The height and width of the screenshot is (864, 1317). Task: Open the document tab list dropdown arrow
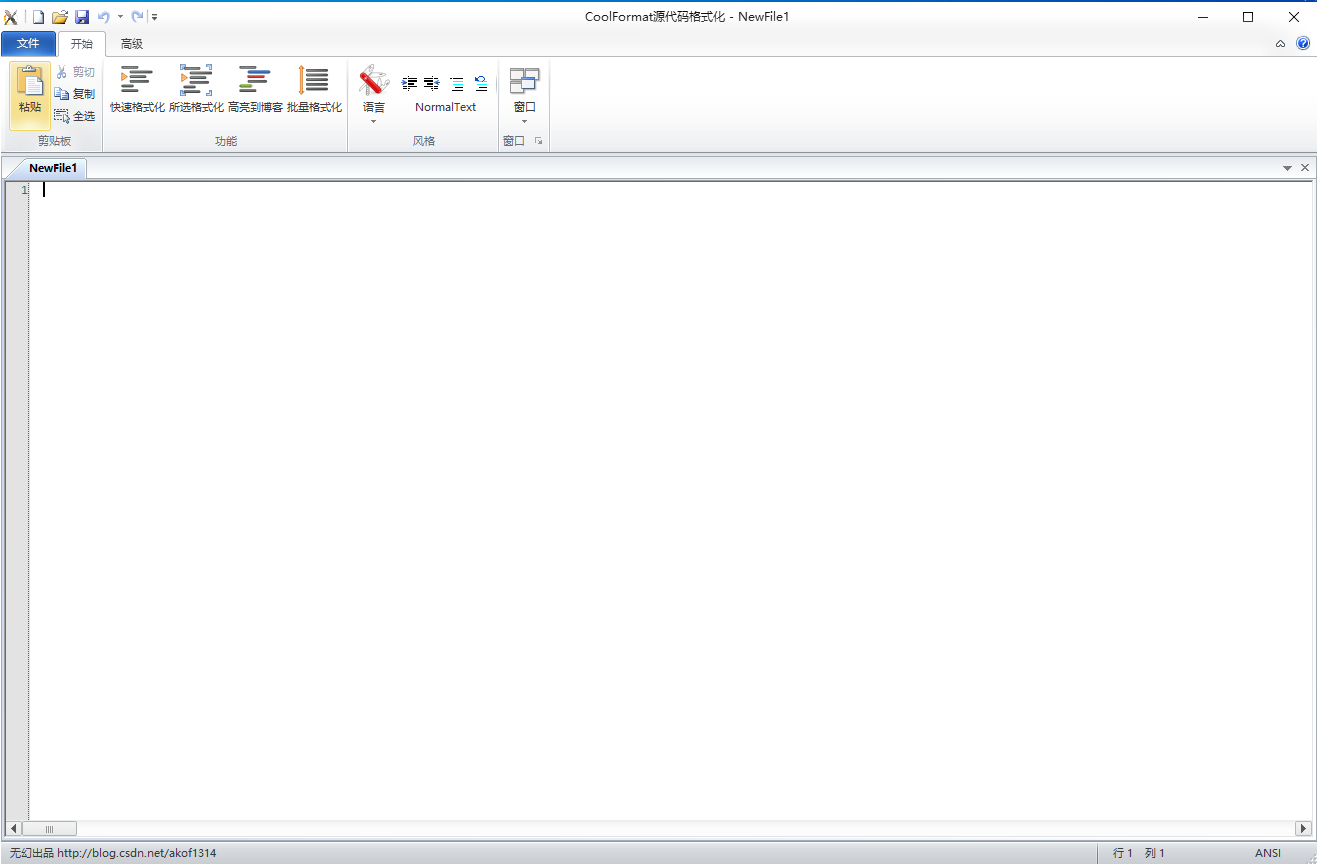(x=1288, y=168)
